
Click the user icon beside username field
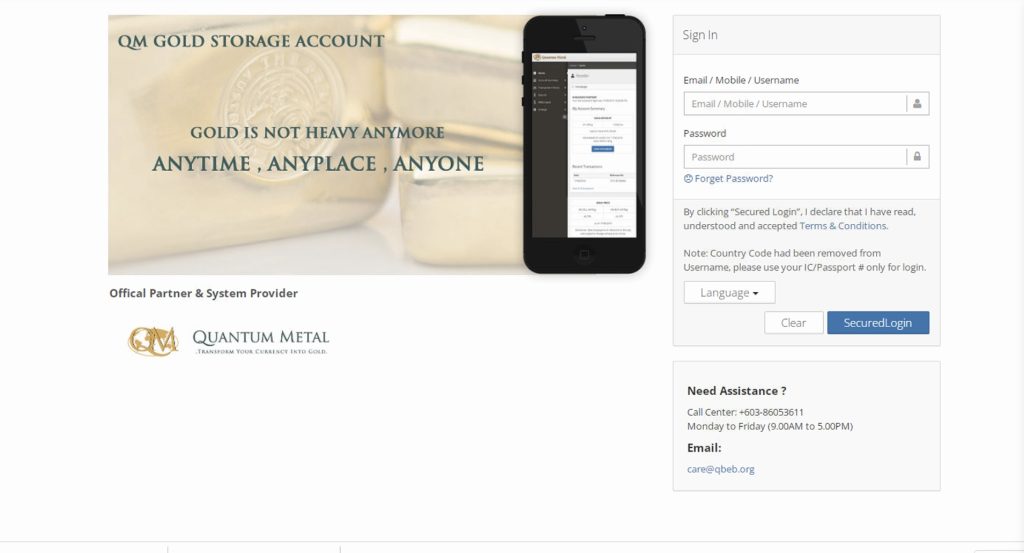pyautogui.click(x=917, y=103)
